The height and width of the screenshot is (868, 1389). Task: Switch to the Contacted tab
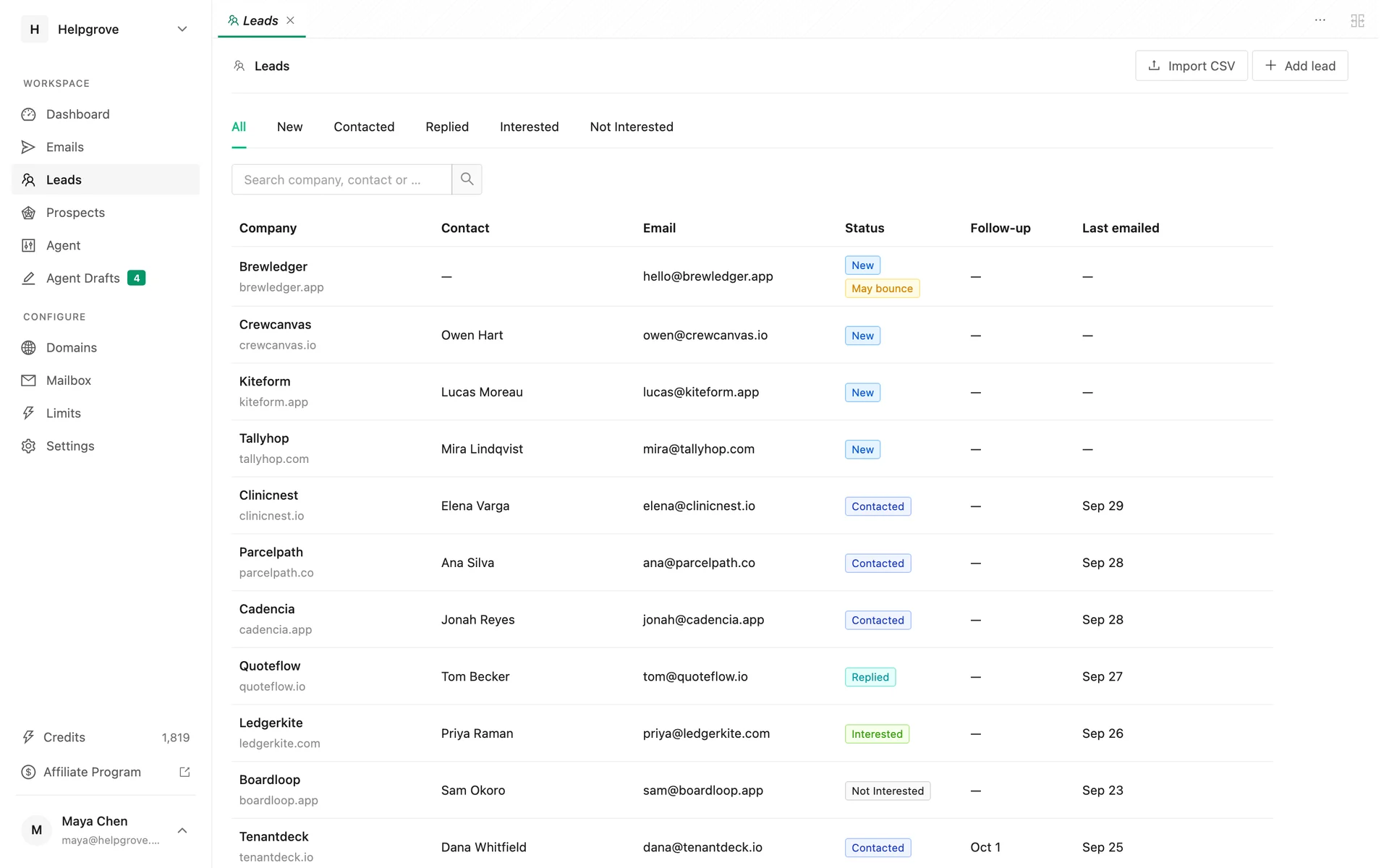(x=364, y=127)
